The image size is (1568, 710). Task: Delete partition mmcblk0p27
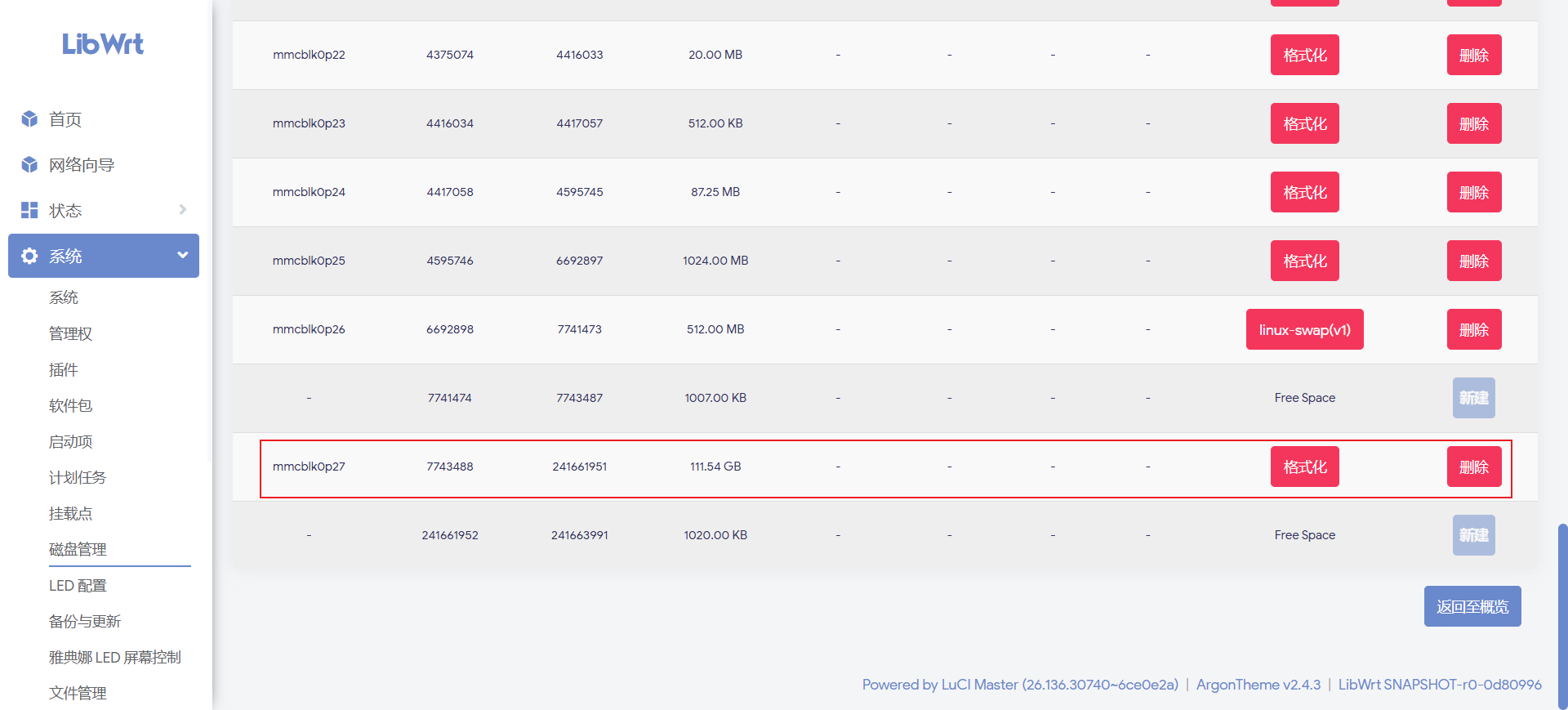[x=1474, y=467]
